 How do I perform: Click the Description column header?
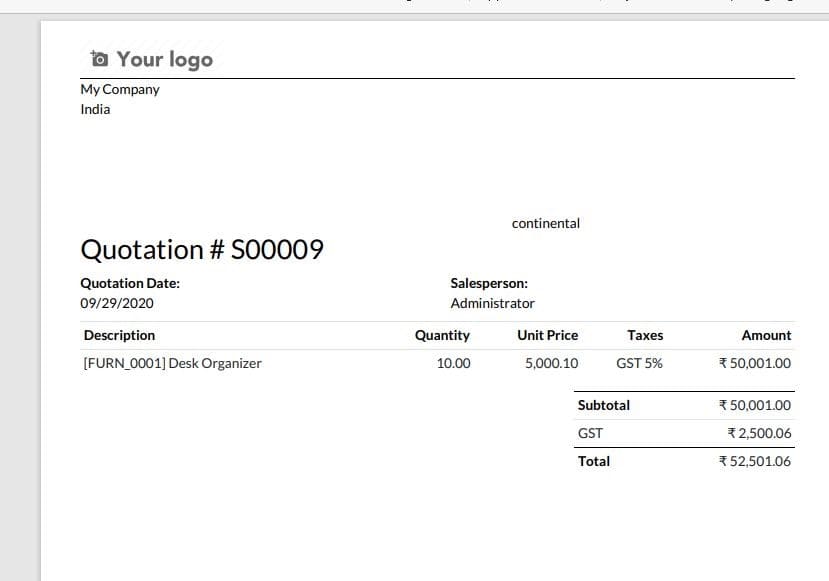[x=119, y=335]
